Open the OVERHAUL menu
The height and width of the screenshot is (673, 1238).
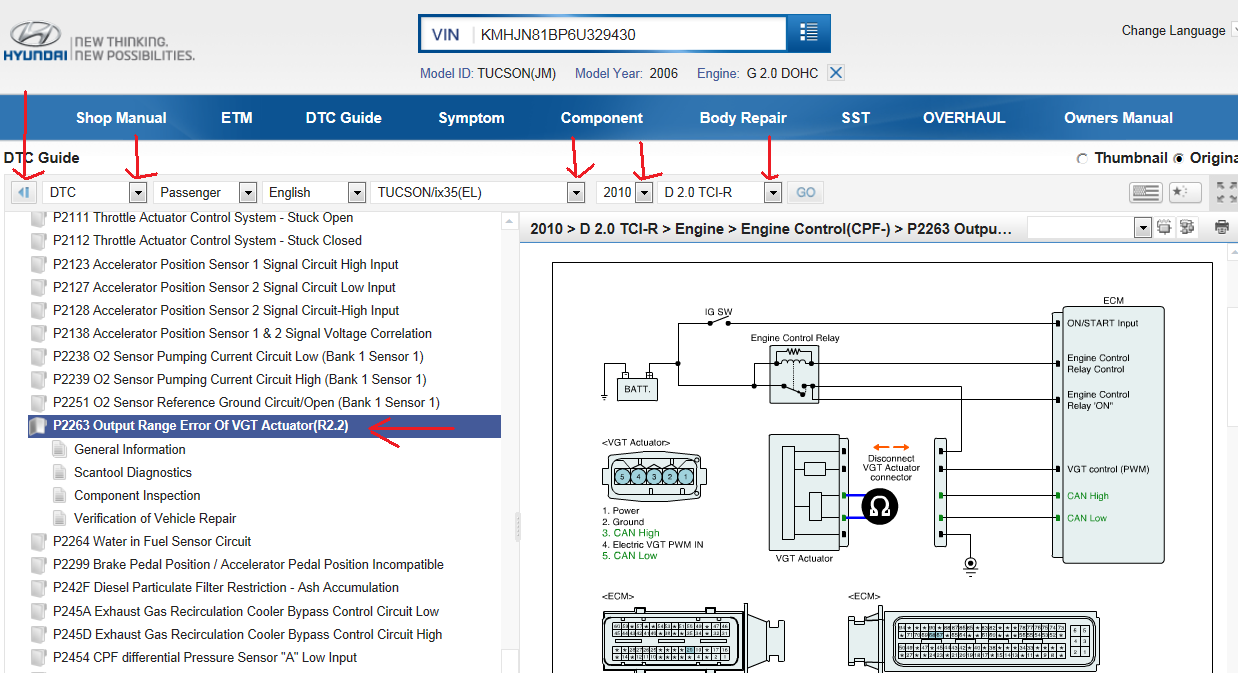[964, 118]
